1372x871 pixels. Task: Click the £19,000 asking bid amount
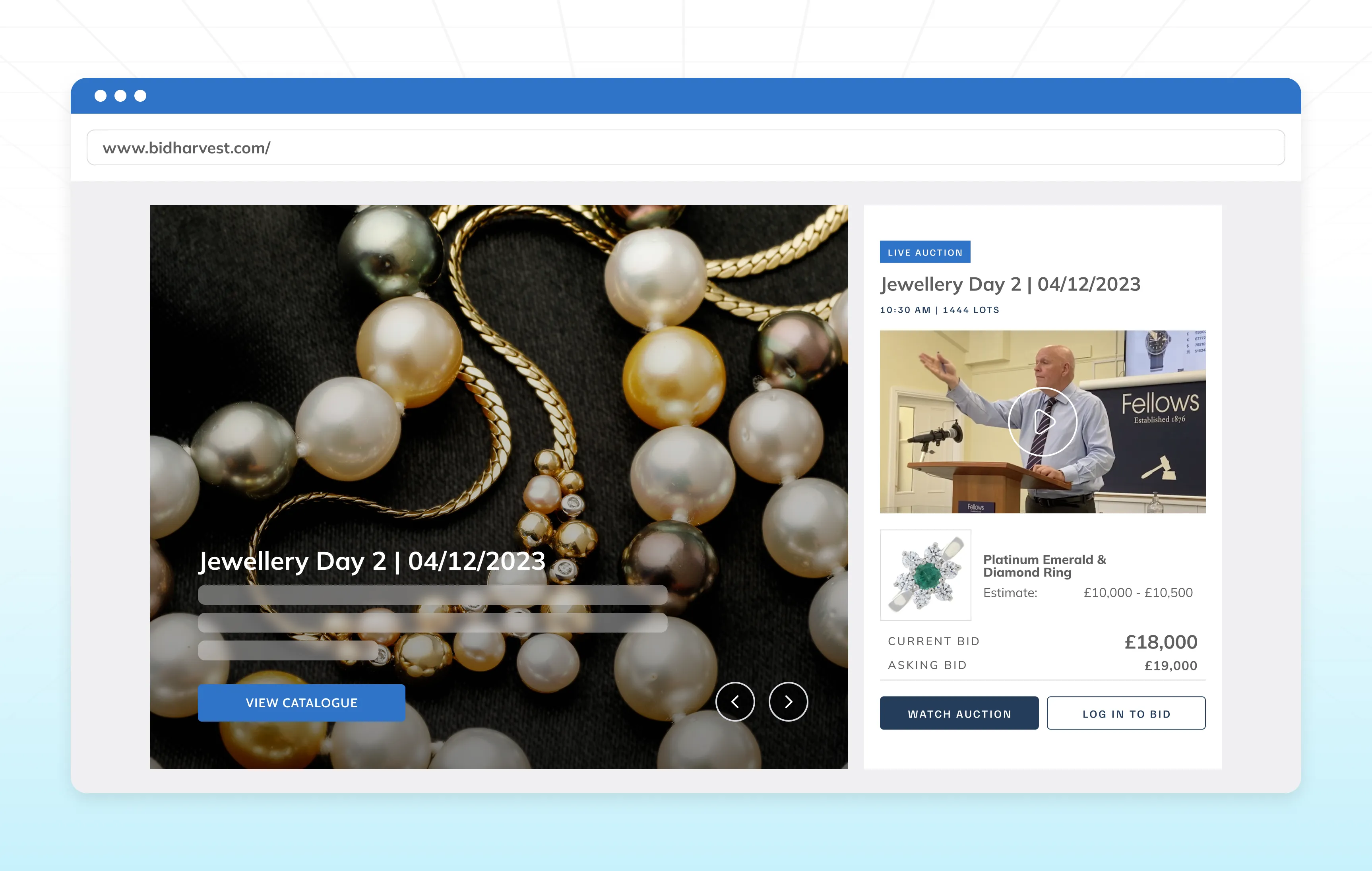pyautogui.click(x=1170, y=665)
